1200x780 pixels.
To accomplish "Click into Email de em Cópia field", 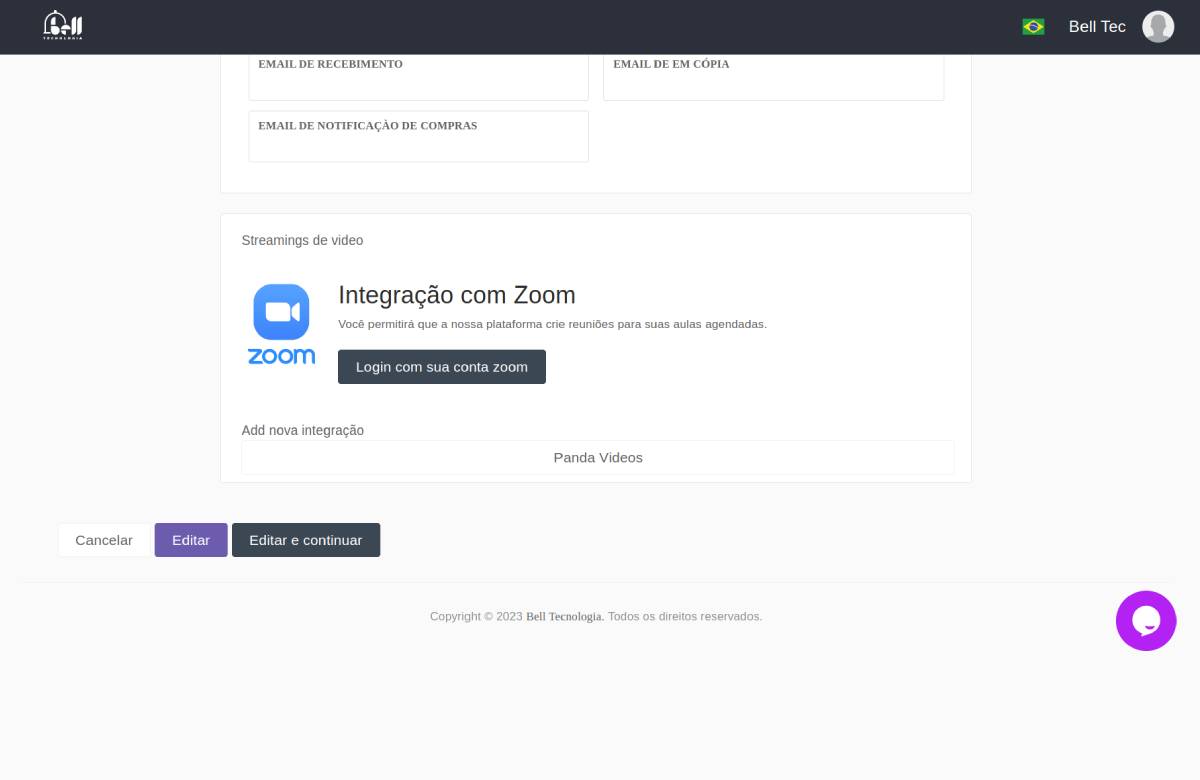I will click(x=773, y=84).
